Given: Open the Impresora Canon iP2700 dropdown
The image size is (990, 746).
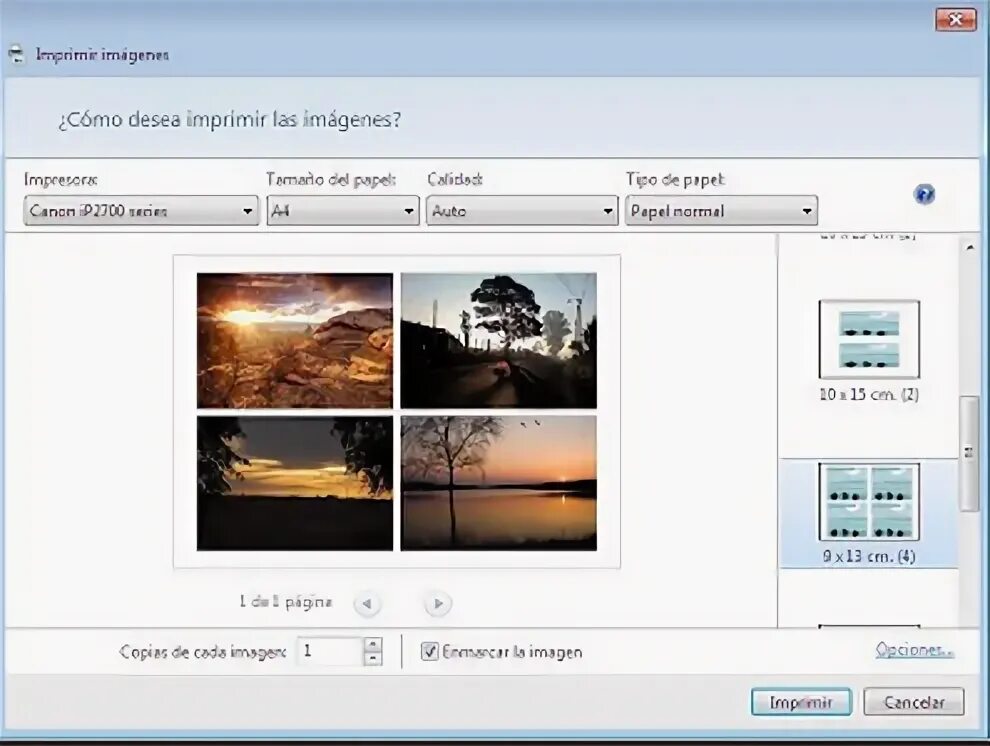Looking at the screenshot, I should [141, 211].
